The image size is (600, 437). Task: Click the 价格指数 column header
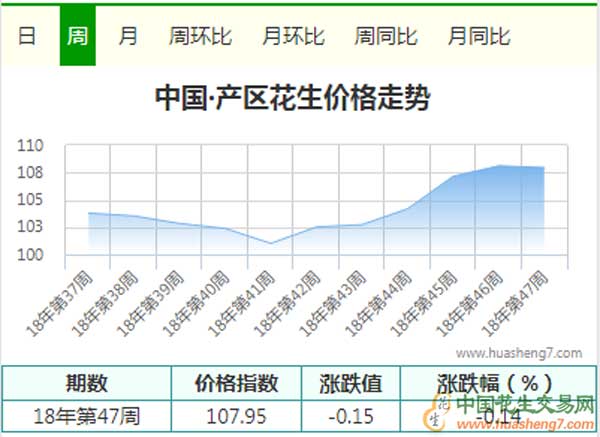click(236, 383)
